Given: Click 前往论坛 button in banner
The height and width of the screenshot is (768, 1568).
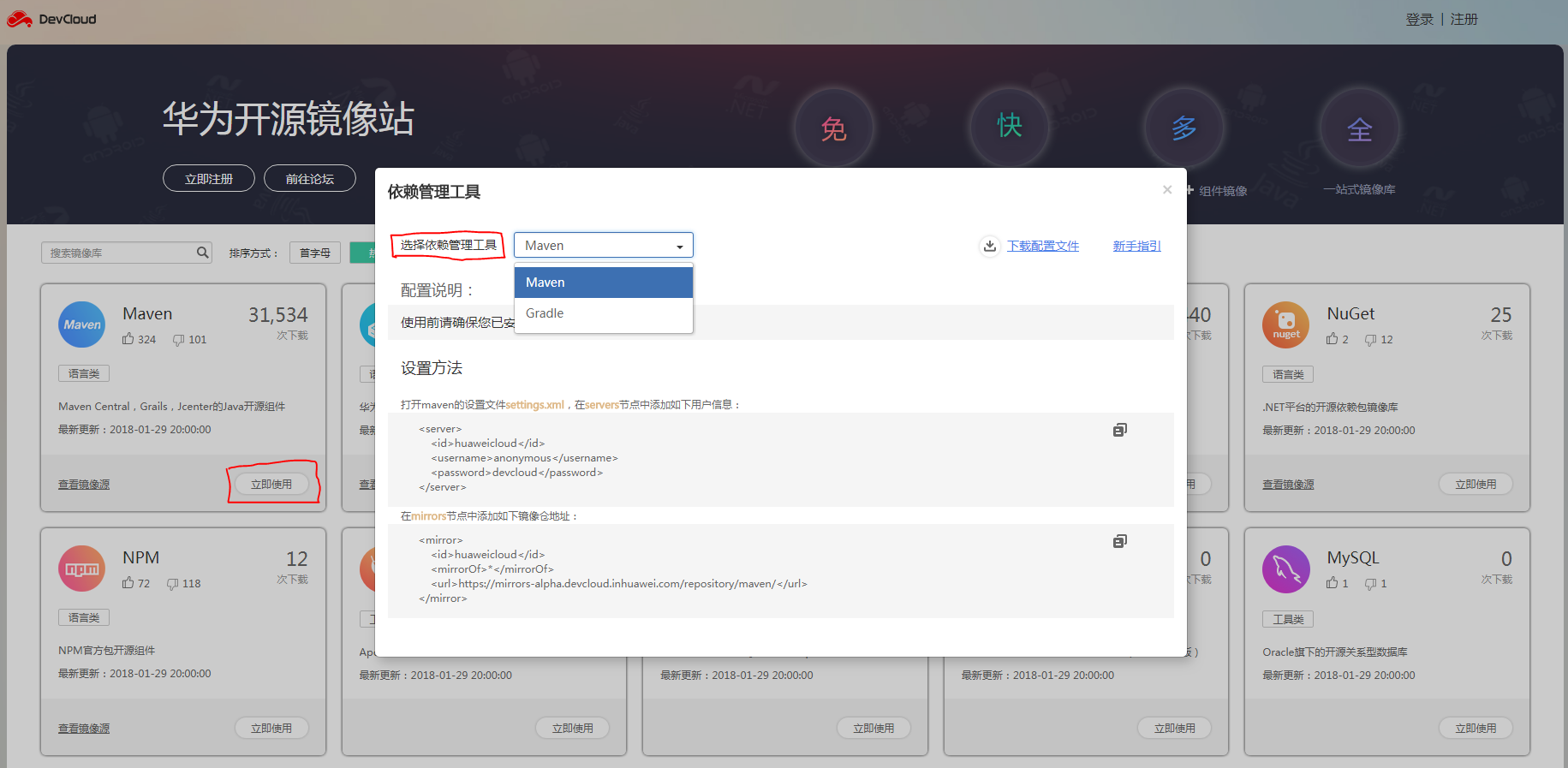Looking at the screenshot, I should point(310,178).
